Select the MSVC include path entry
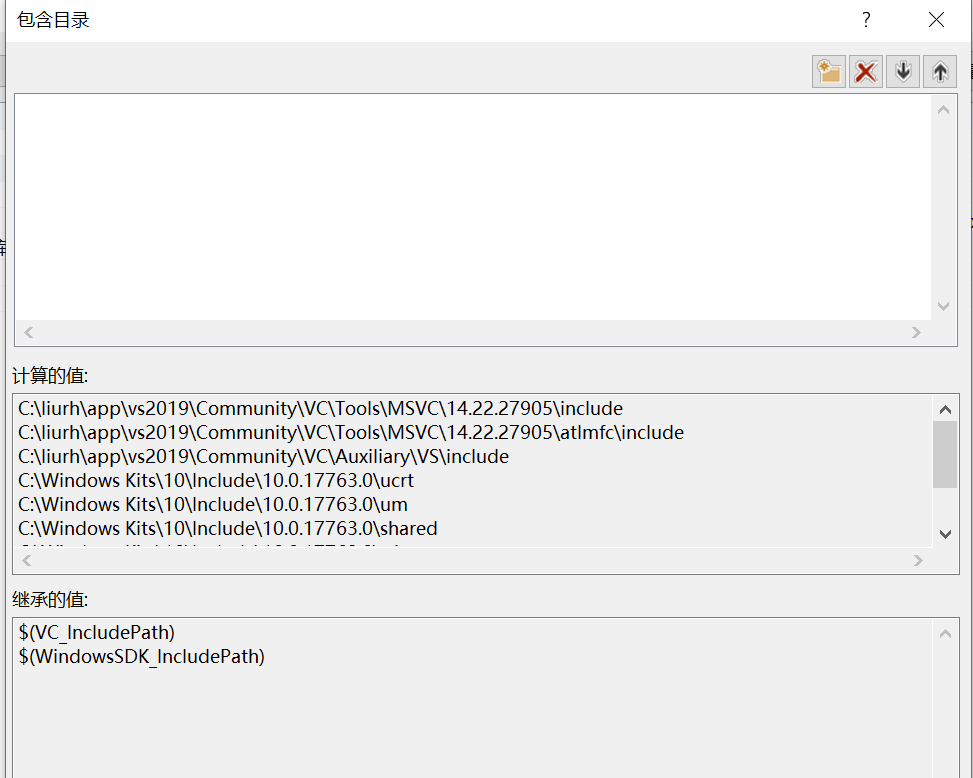The height and width of the screenshot is (778, 973). point(318,408)
